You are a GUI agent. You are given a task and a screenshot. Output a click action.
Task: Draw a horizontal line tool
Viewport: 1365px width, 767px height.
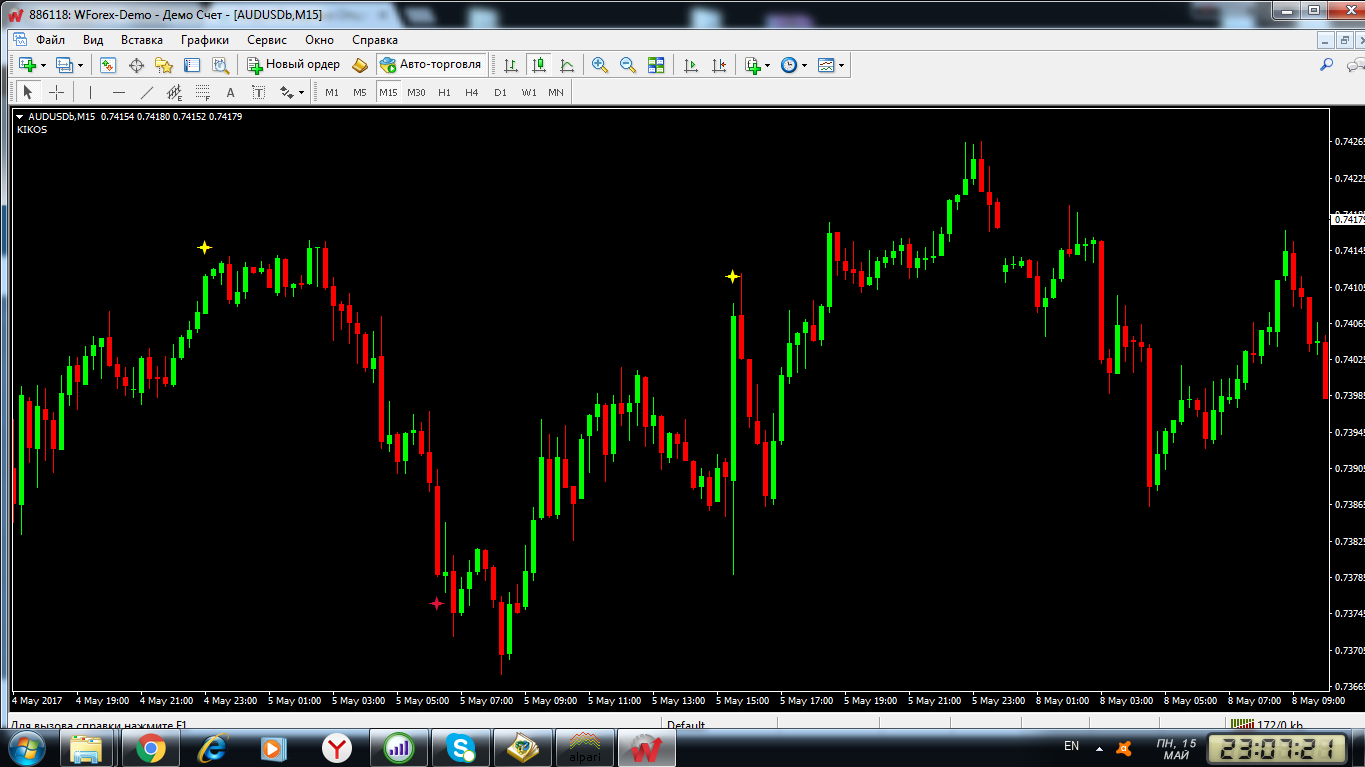[119, 92]
